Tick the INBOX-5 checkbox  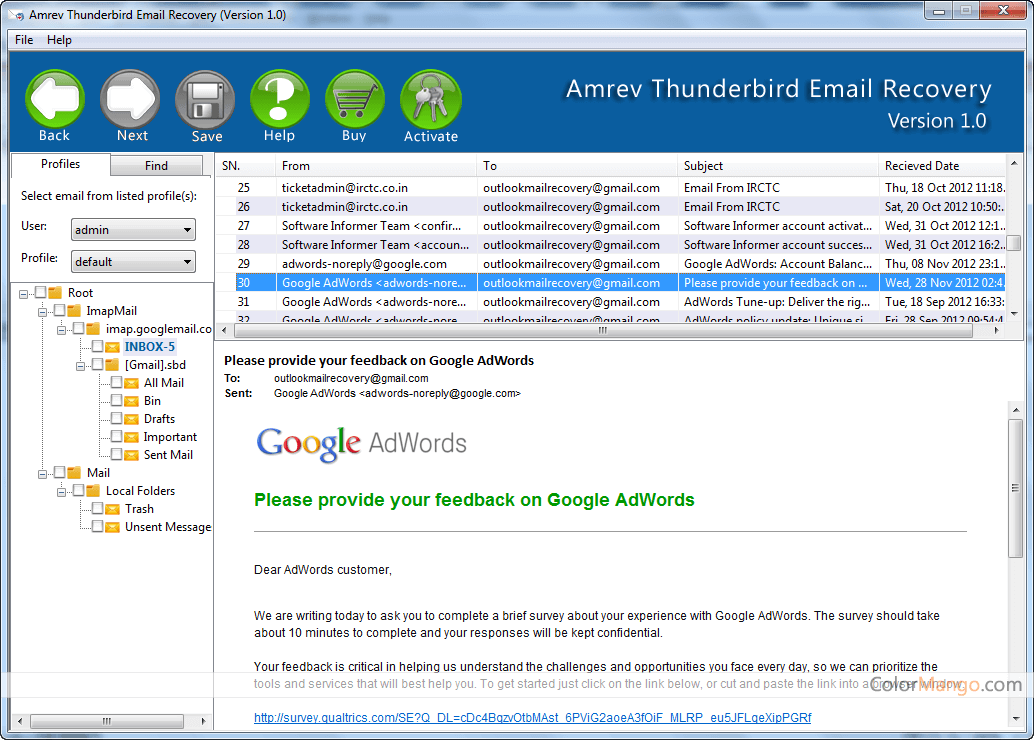[97, 347]
